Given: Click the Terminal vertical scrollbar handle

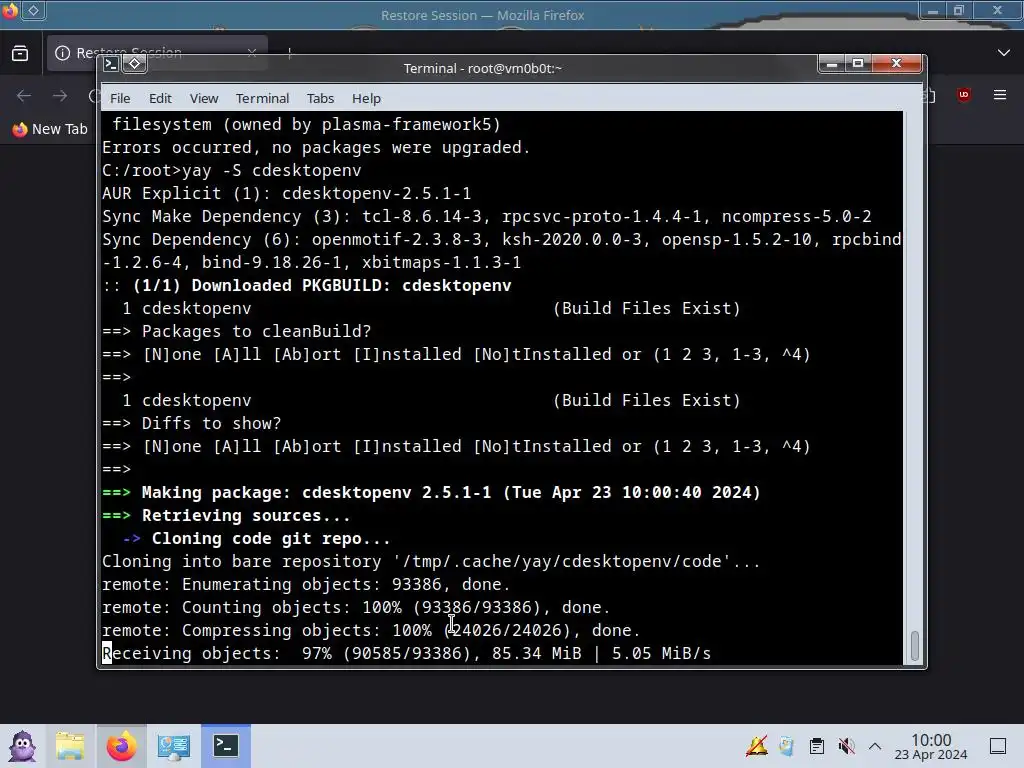Looking at the screenshot, I should click(x=914, y=645).
